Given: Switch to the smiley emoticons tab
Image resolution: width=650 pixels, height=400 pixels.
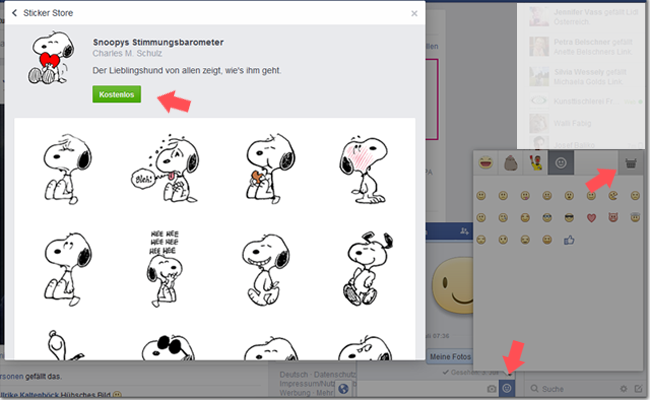Looking at the screenshot, I should coord(561,162).
